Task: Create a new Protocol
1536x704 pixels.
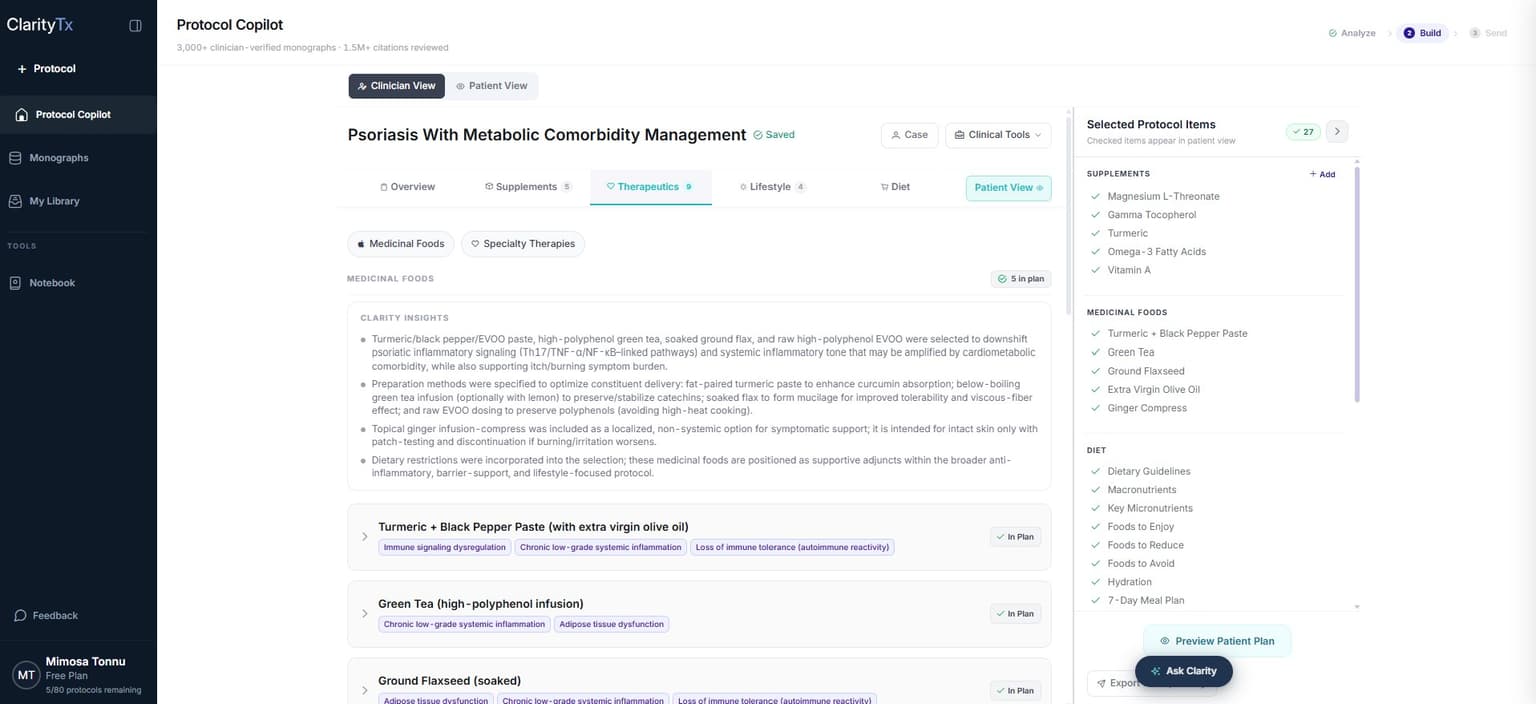Action: point(47,69)
